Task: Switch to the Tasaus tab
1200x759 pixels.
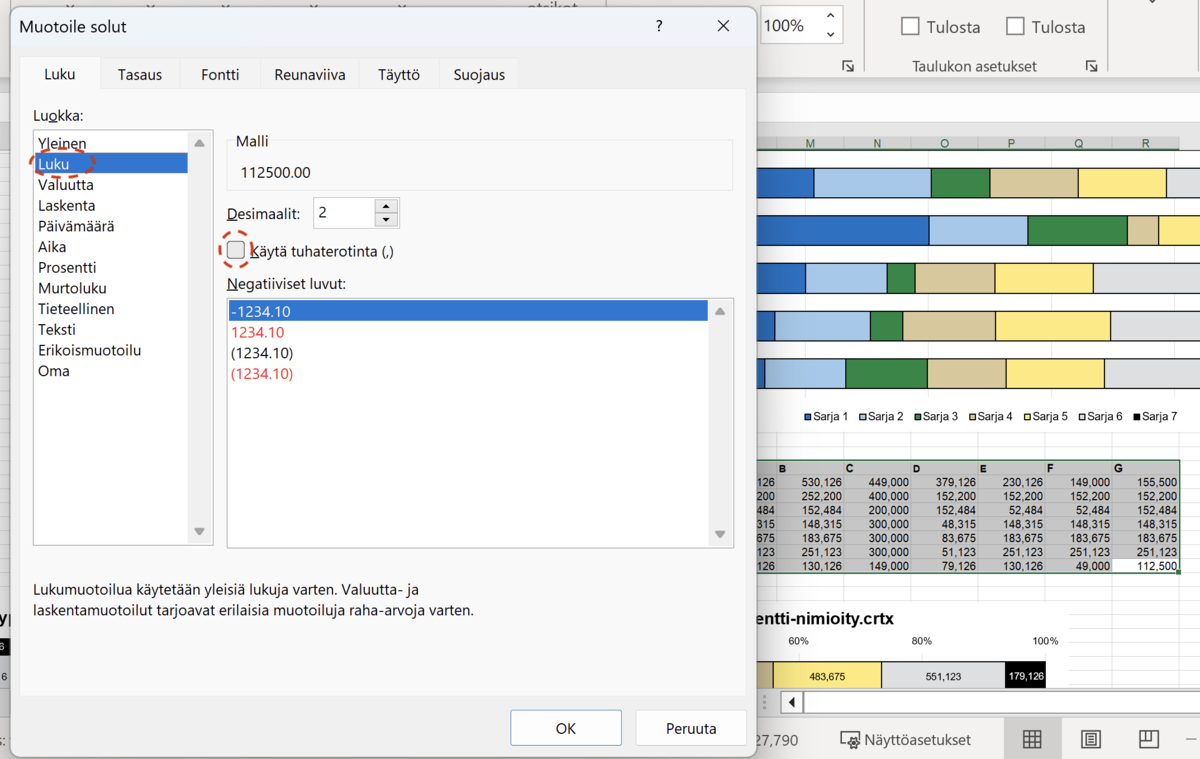Action: point(139,75)
